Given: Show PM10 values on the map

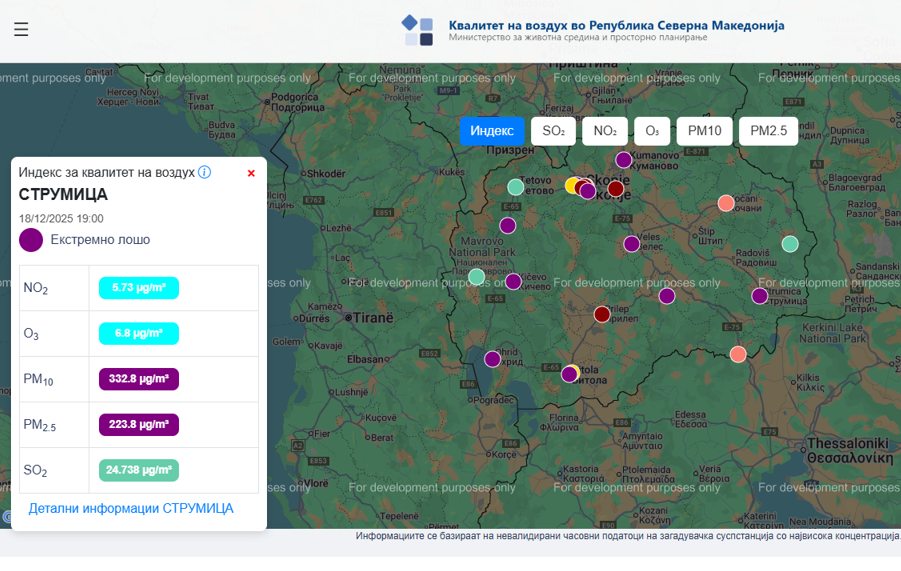Looking at the screenshot, I should 705,131.
